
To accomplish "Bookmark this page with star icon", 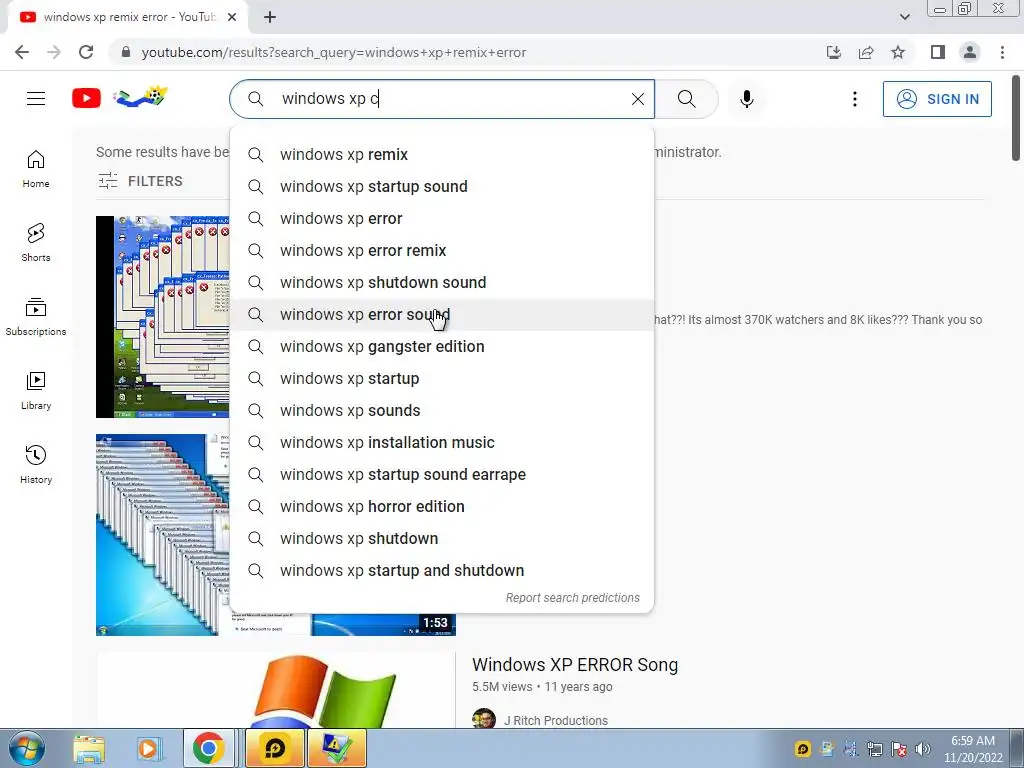I will (898, 52).
